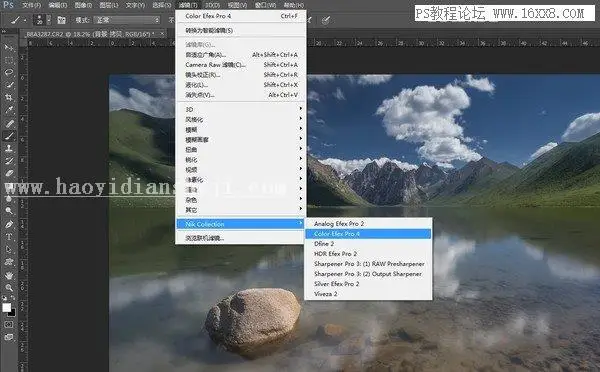Screen dimensions: 600x372
Task: Choose 转换为智能滤镜(S)
Action: (x=240, y=30)
